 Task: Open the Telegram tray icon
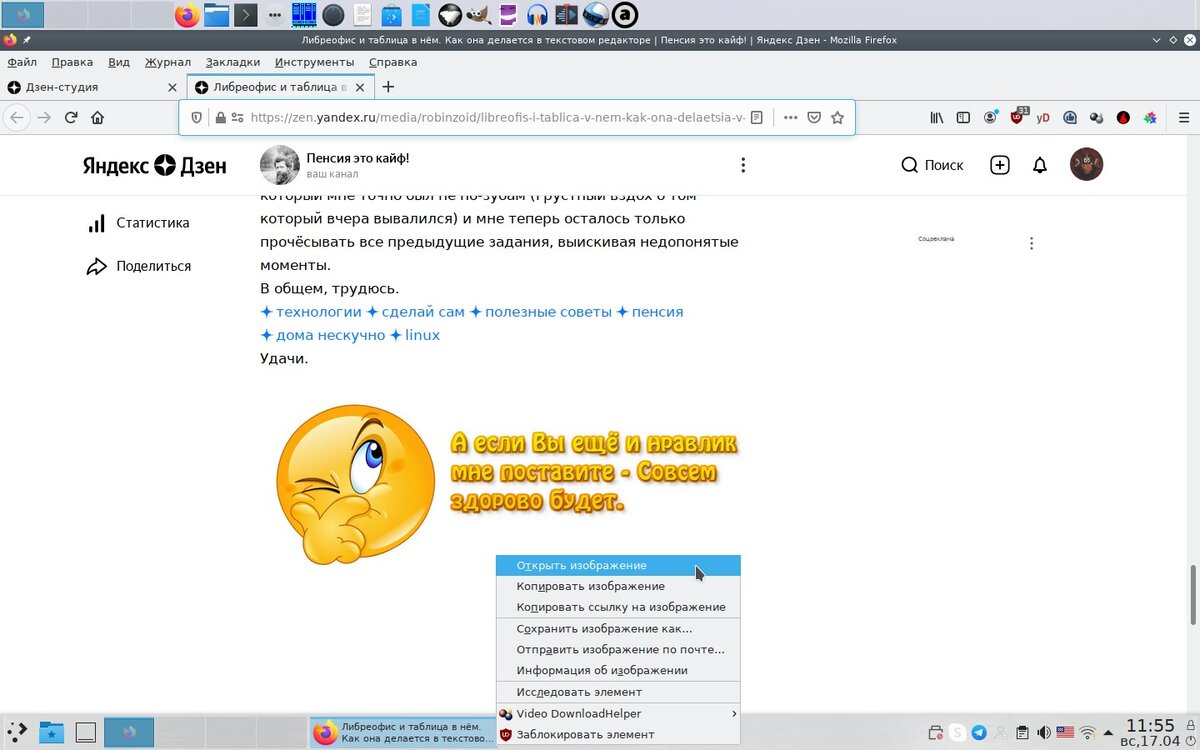979,733
